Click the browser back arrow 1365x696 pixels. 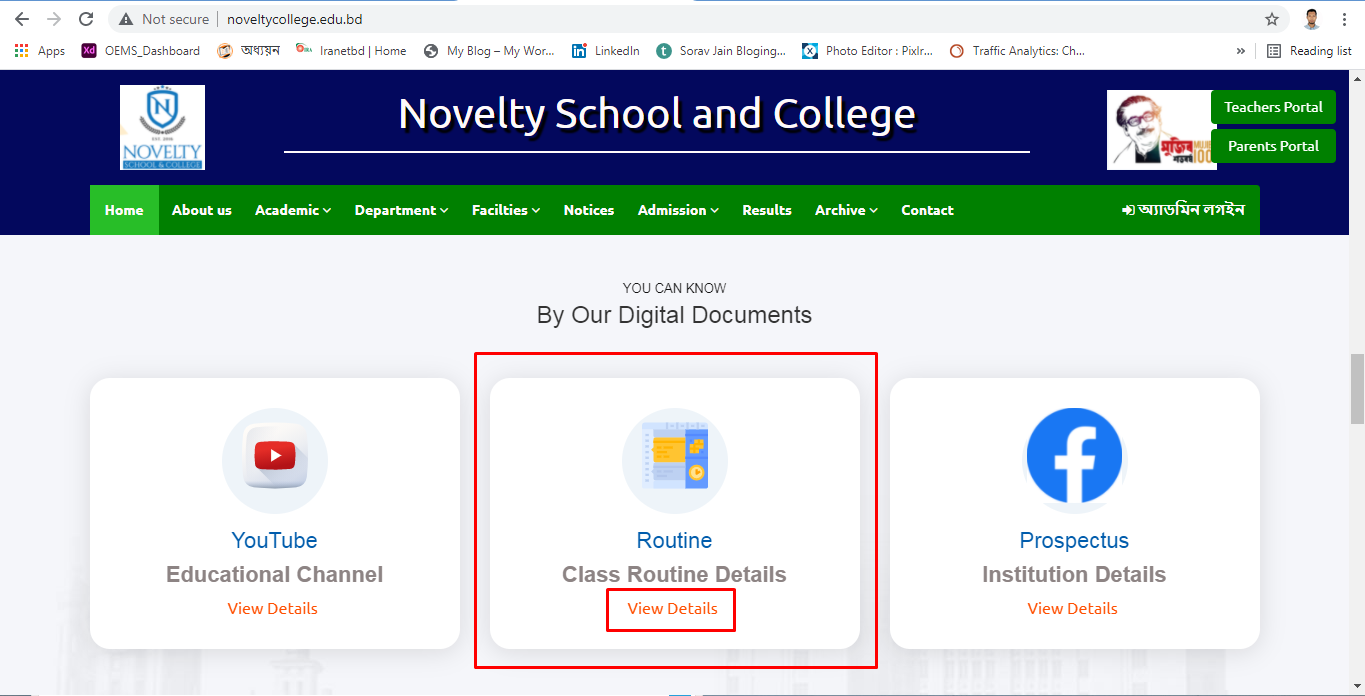click(22, 19)
